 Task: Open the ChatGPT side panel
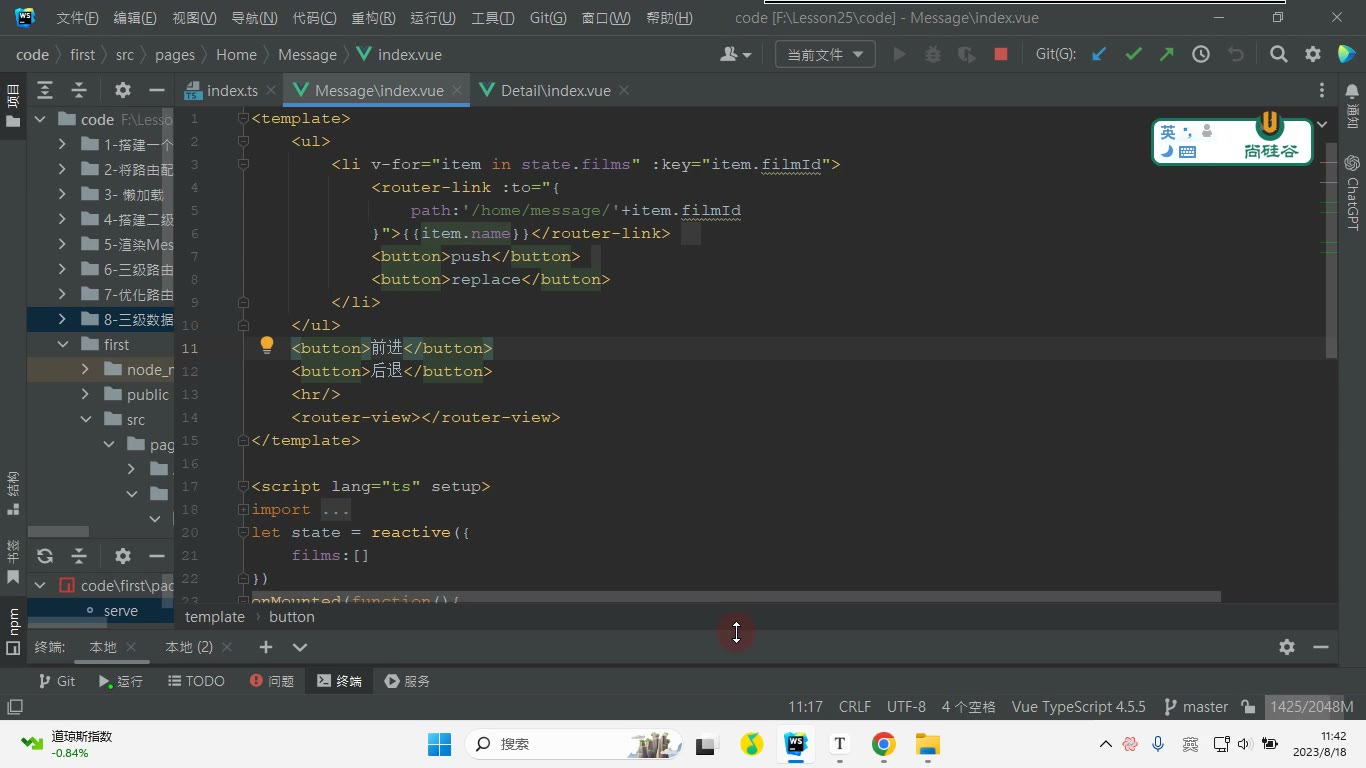pos(1352,192)
